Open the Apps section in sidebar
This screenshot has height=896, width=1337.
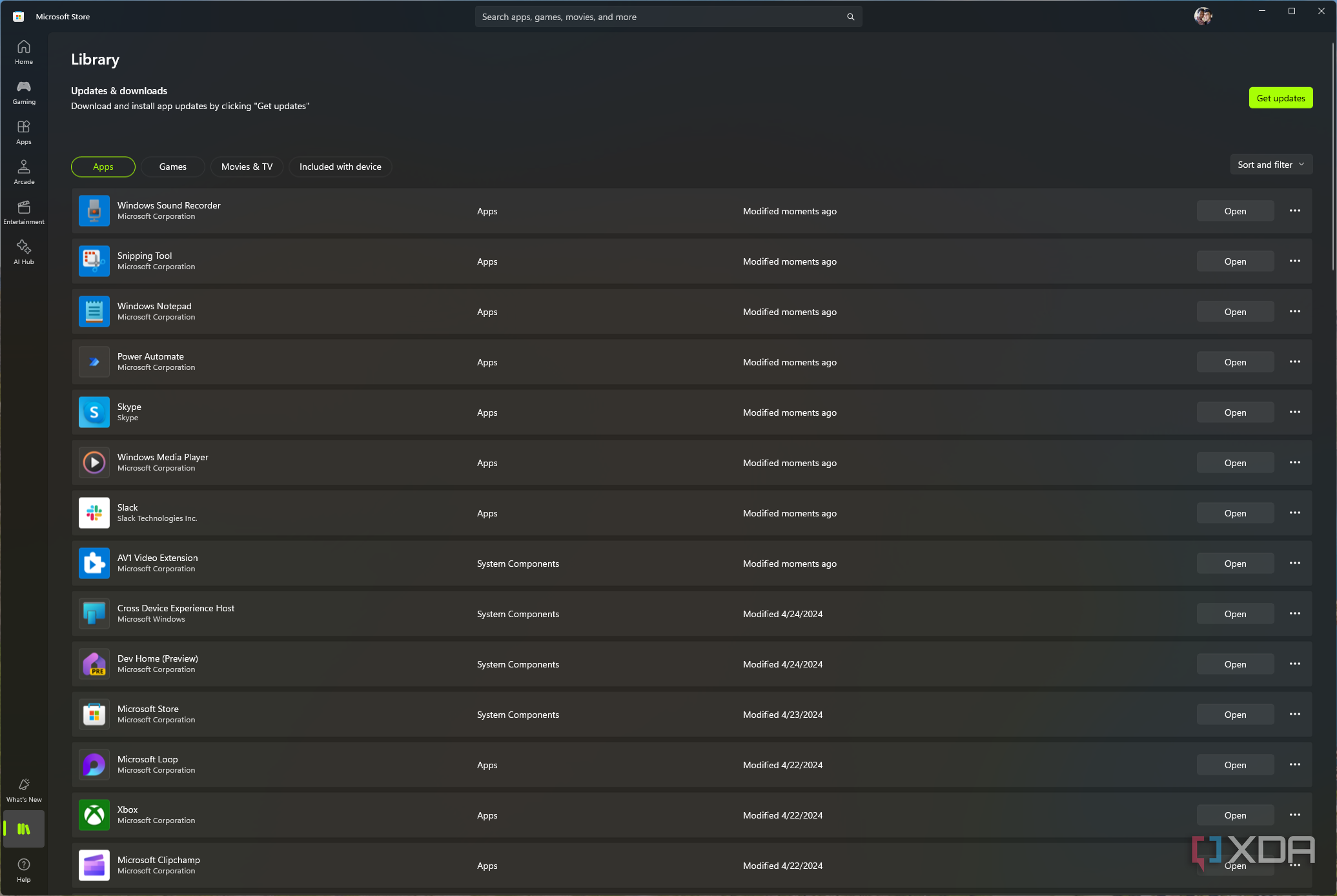point(24,132)
